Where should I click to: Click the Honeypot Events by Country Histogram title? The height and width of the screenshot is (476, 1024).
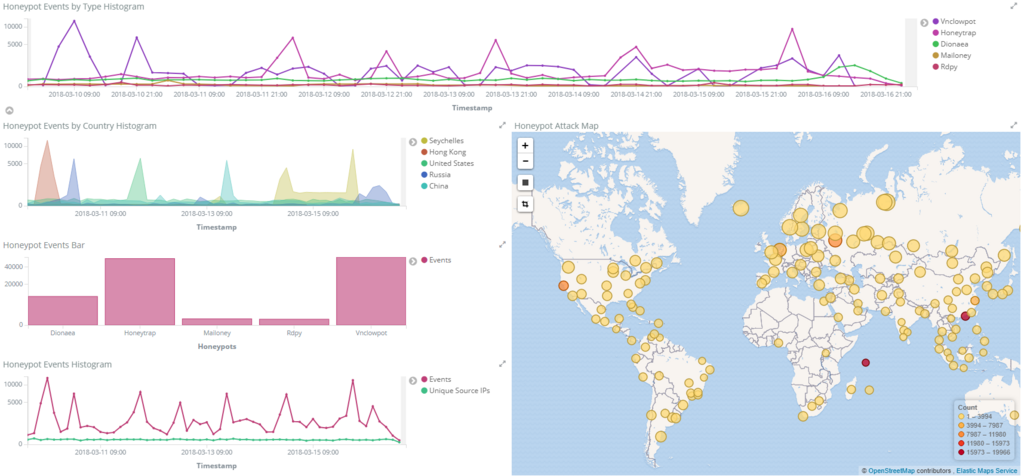tap(80, 125)
